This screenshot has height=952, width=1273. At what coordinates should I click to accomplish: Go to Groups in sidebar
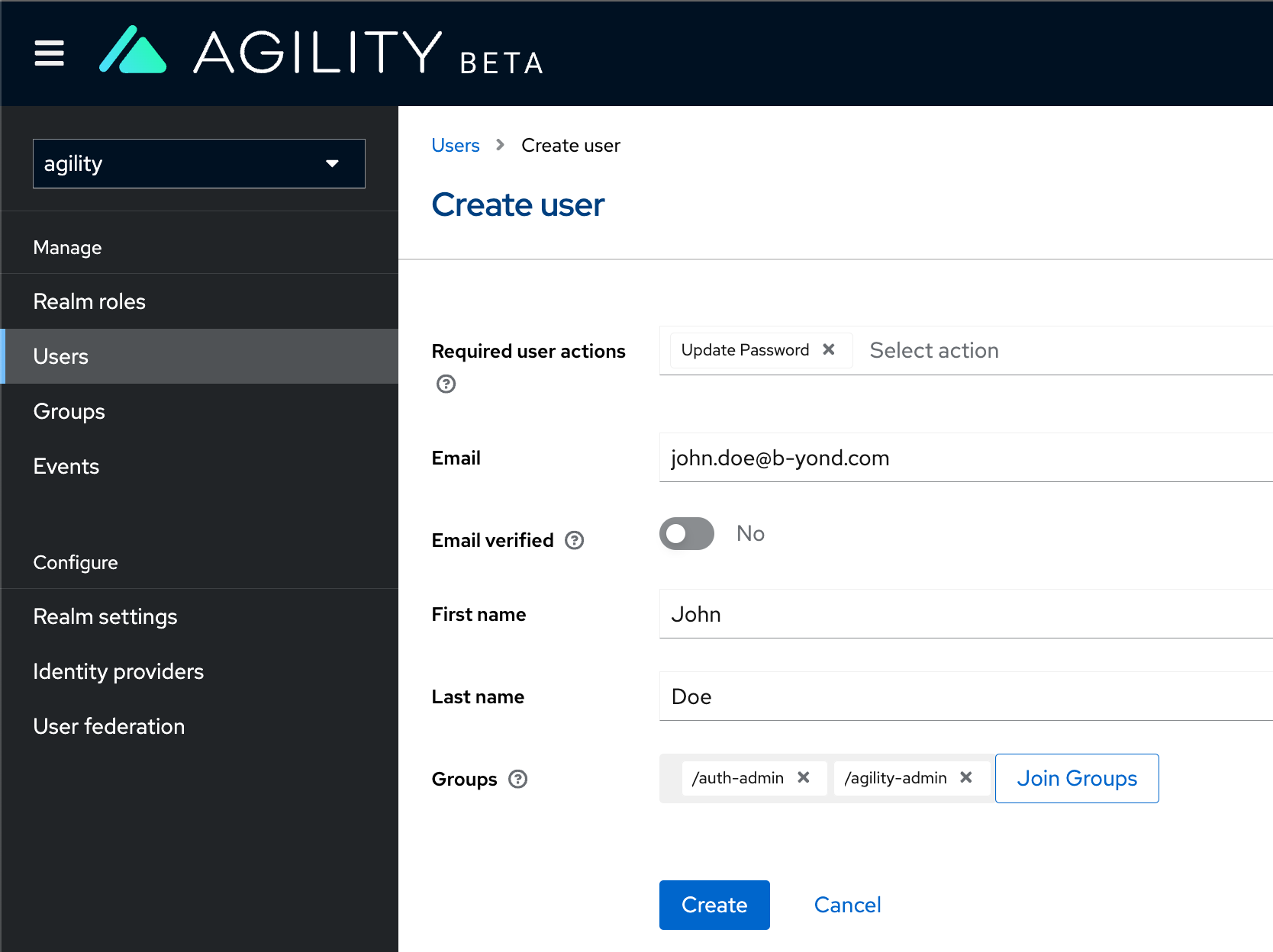click(199, 411)
